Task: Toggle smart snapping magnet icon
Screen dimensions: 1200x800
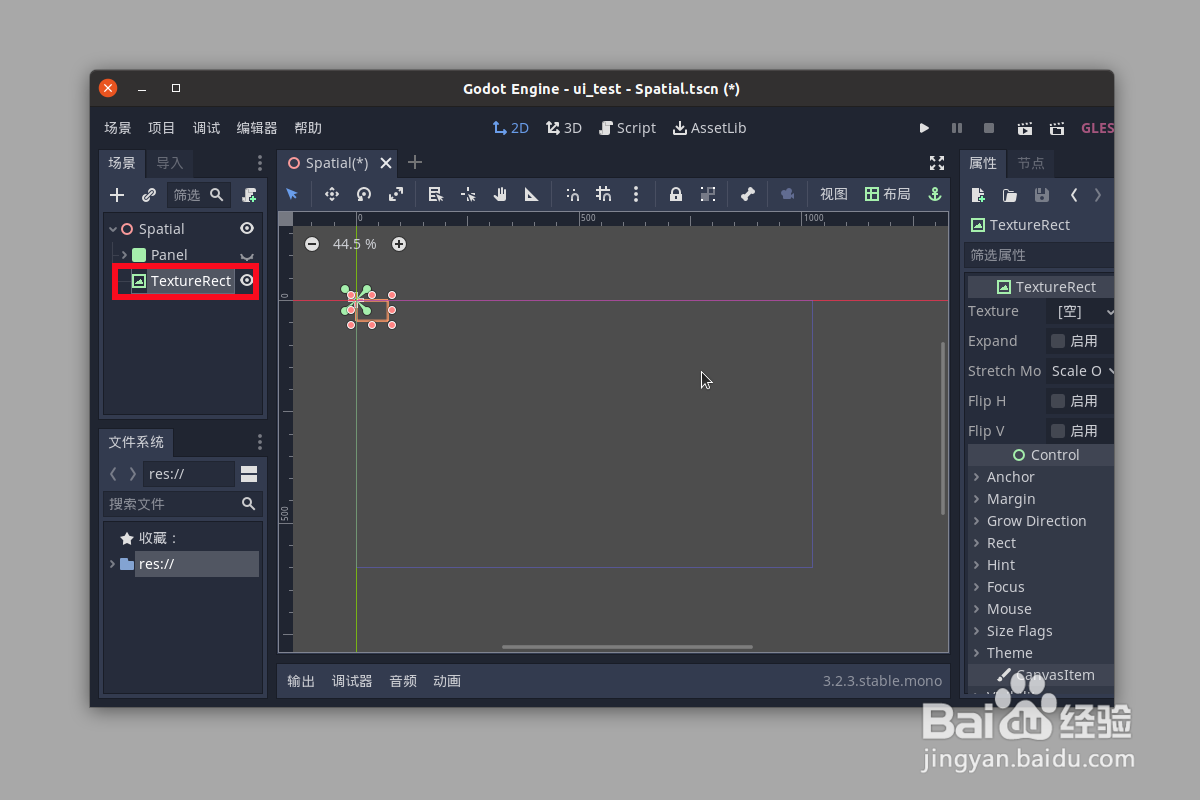Action: tap(572, 194)
